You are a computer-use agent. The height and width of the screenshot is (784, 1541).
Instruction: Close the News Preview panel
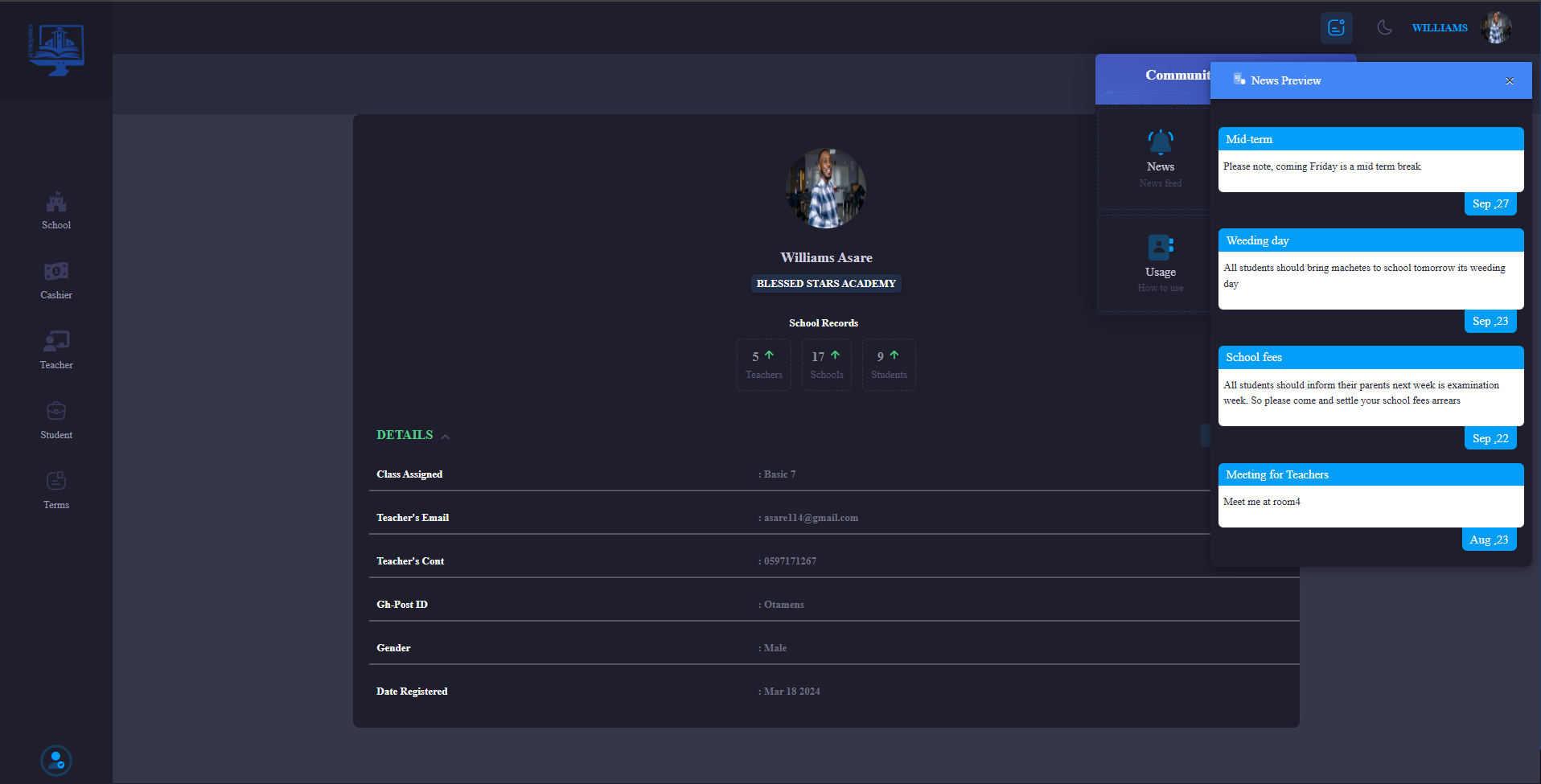click(x=1510, y=81)
